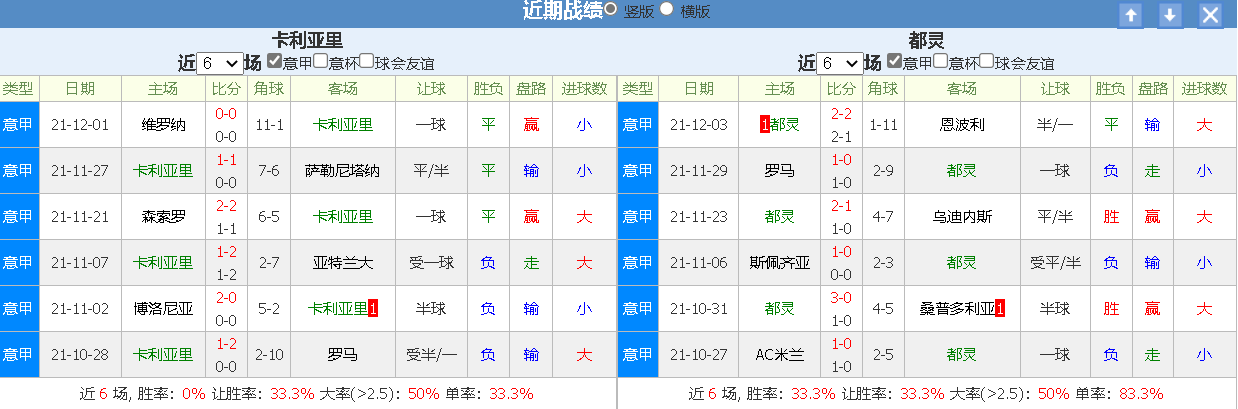Click corner count 11-1
Screen dimensions: 1238x409
269,125
